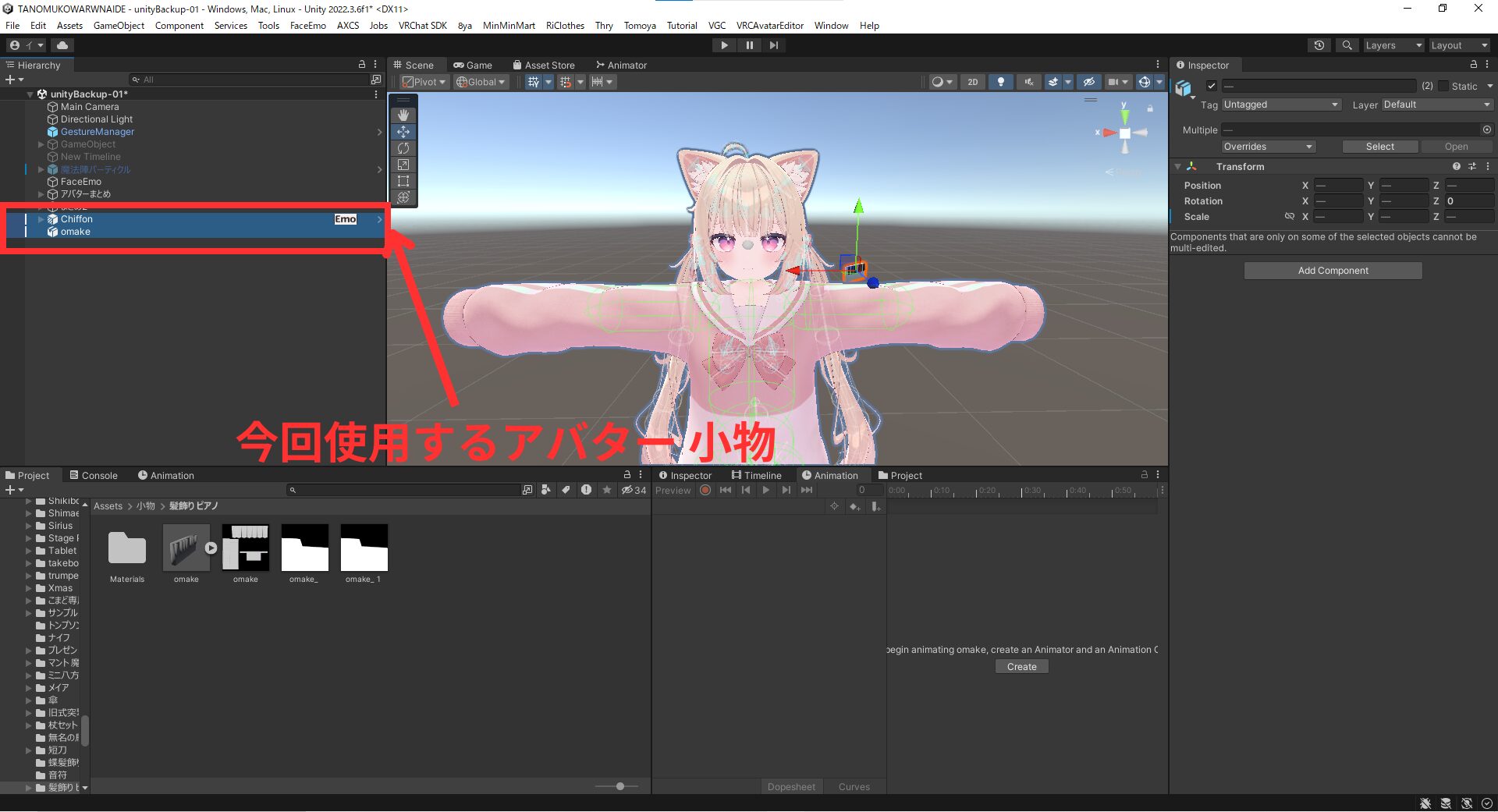Click Create to add an Animation clip
This screenshot has width=1498, height=812.
[x=1021, y=666]
